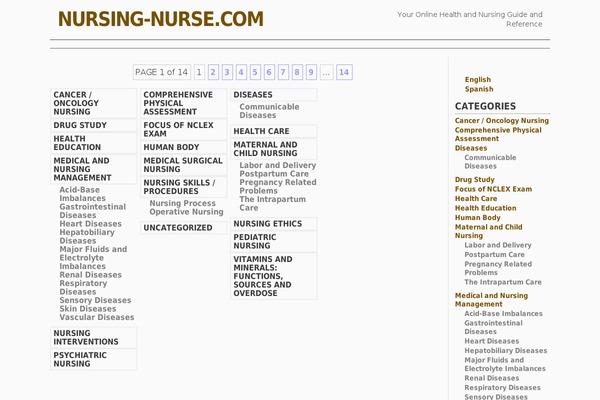Open sidebar Comprehensive Physical Assessment category
The width and height of the screenshot is (600, 400).
(498, 134)
